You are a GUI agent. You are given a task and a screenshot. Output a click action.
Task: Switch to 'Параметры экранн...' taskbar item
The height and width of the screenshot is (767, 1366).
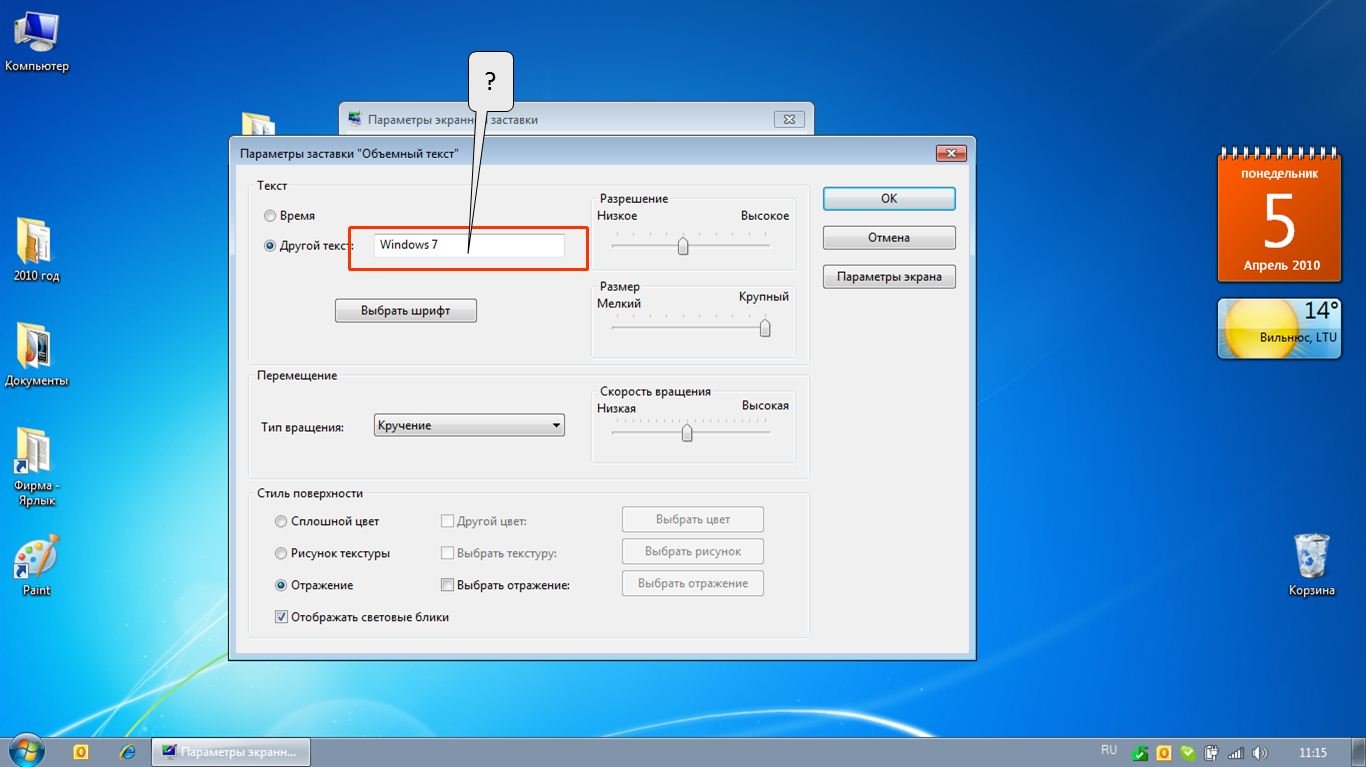[230, 752]
